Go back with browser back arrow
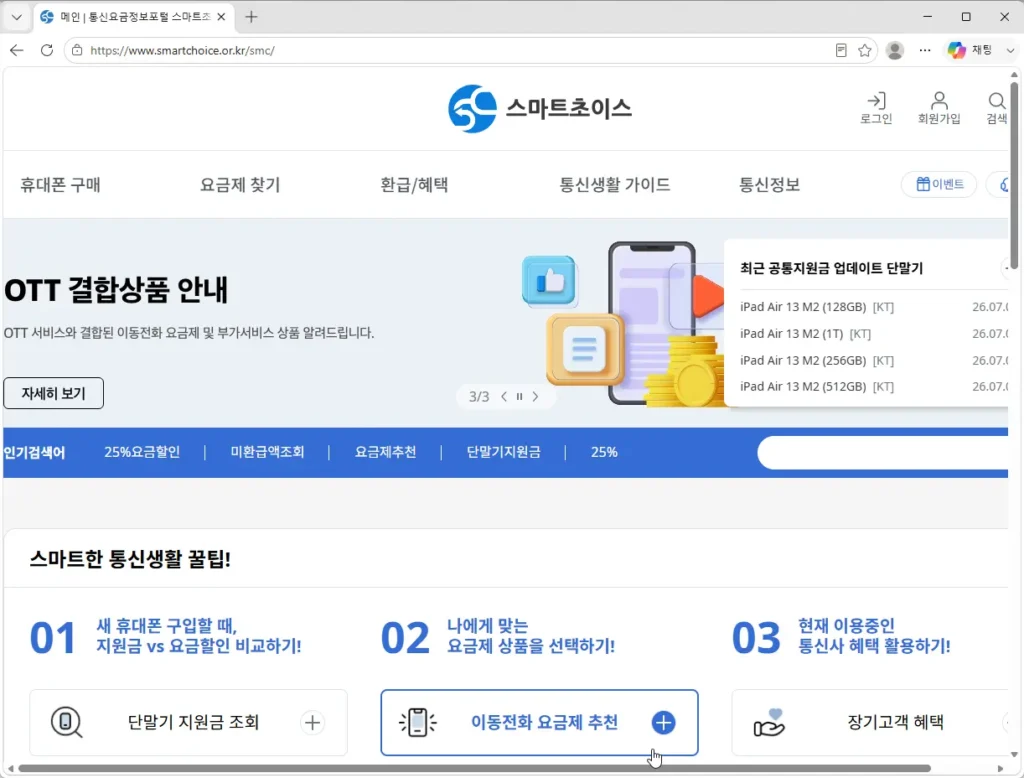The image size is (1024, 778). coord(17,50)
